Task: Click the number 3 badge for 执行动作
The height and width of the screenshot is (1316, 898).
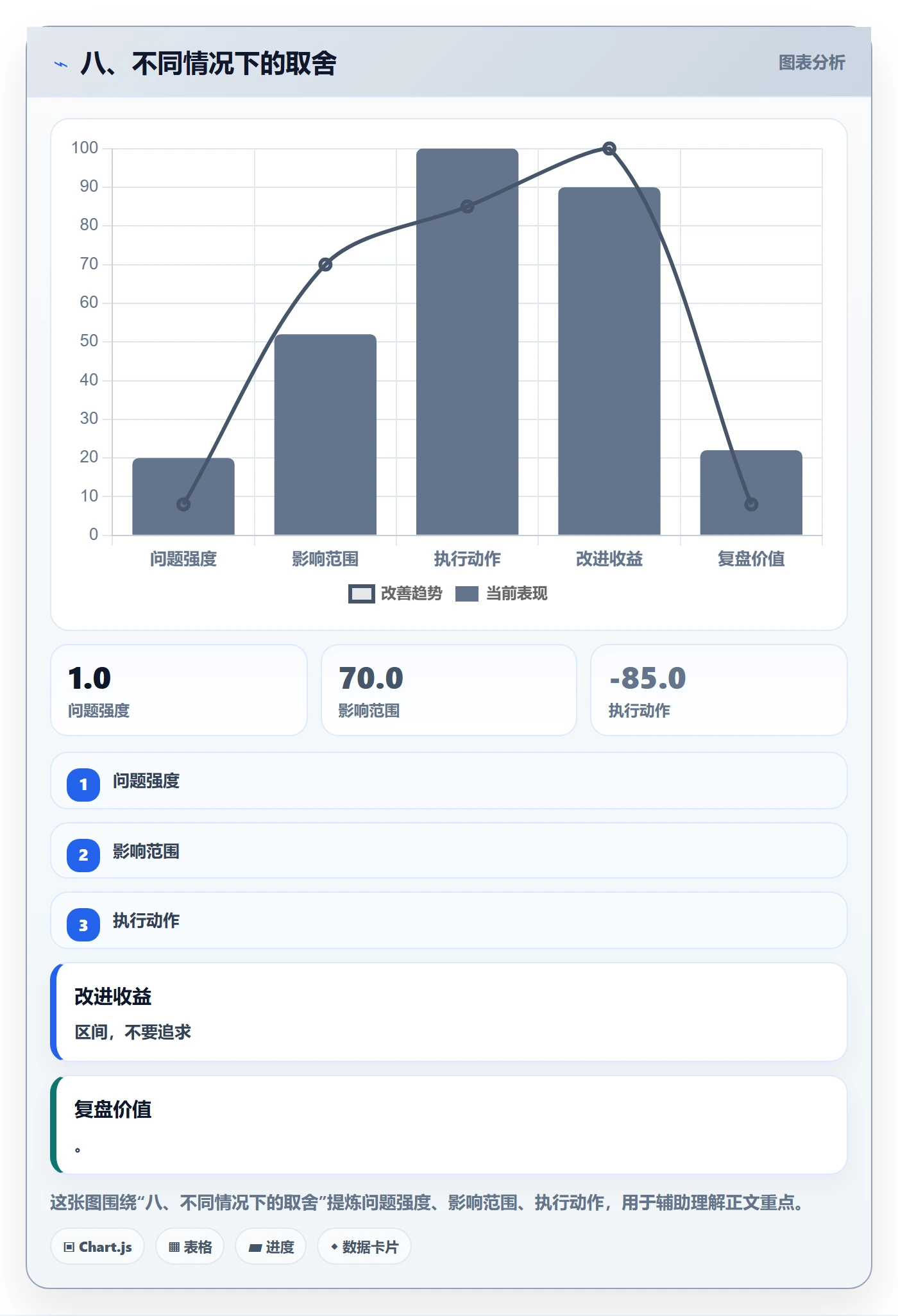Action: click(83, 925)
